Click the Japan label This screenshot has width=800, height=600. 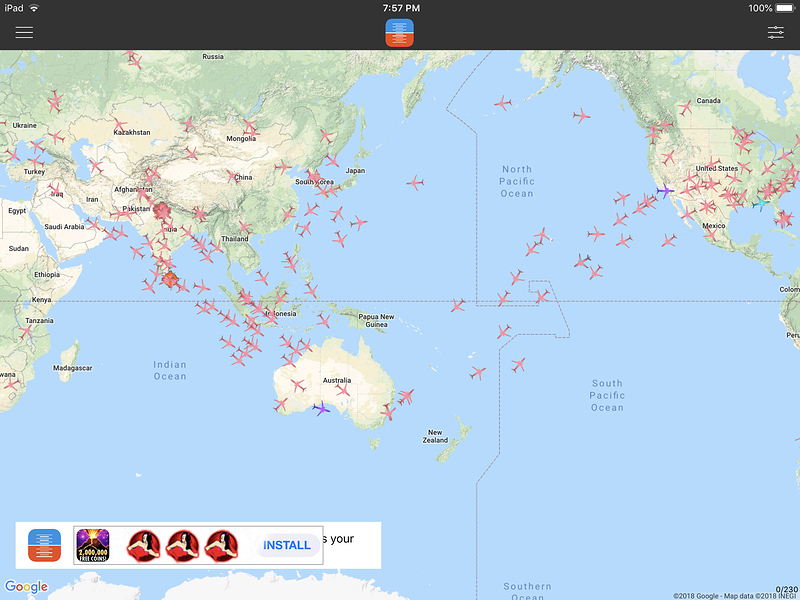click(x=355, y=170)
